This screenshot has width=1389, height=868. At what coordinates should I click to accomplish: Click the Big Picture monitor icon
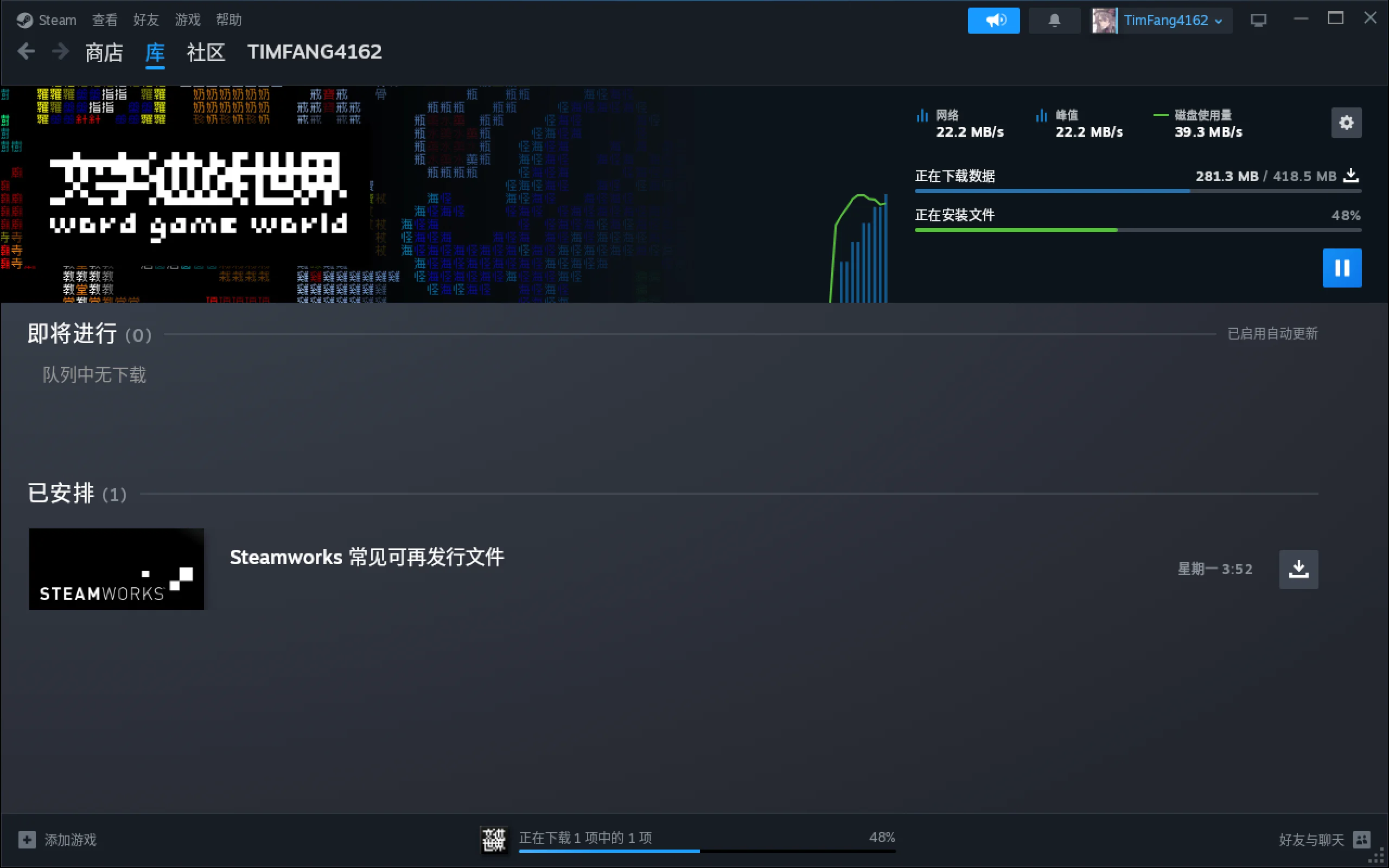click(x=1258, y=21)
